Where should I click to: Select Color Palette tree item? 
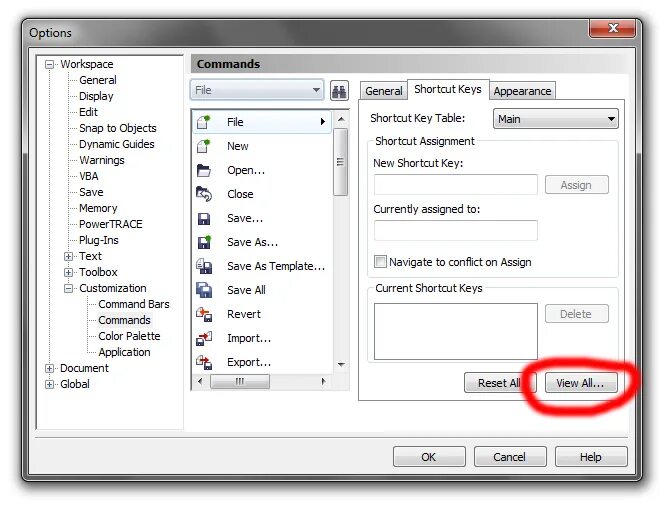(129, 336)
